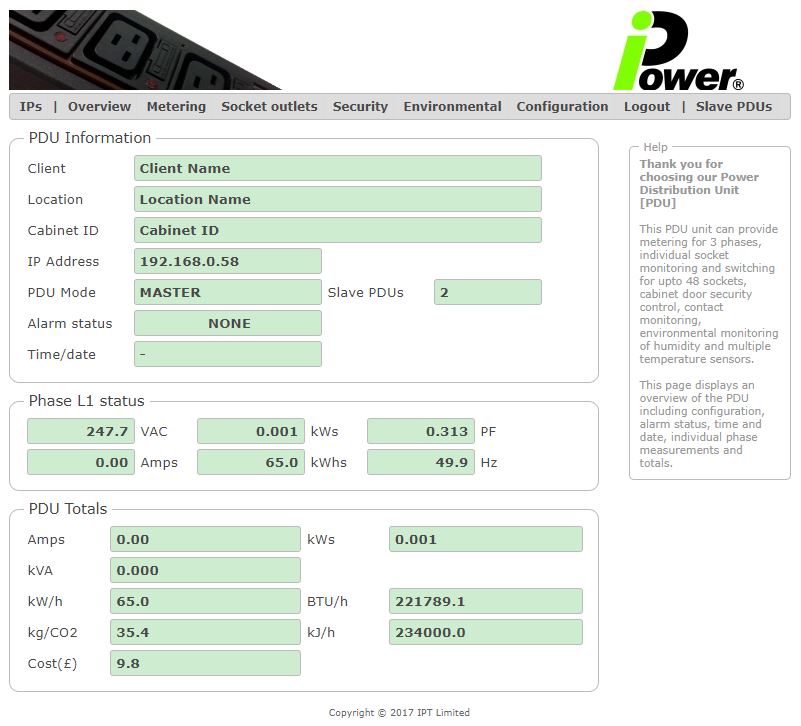Click the Cabinet ID field
Viewport: 801px width, 726px height.
click(x=337, y=230)
